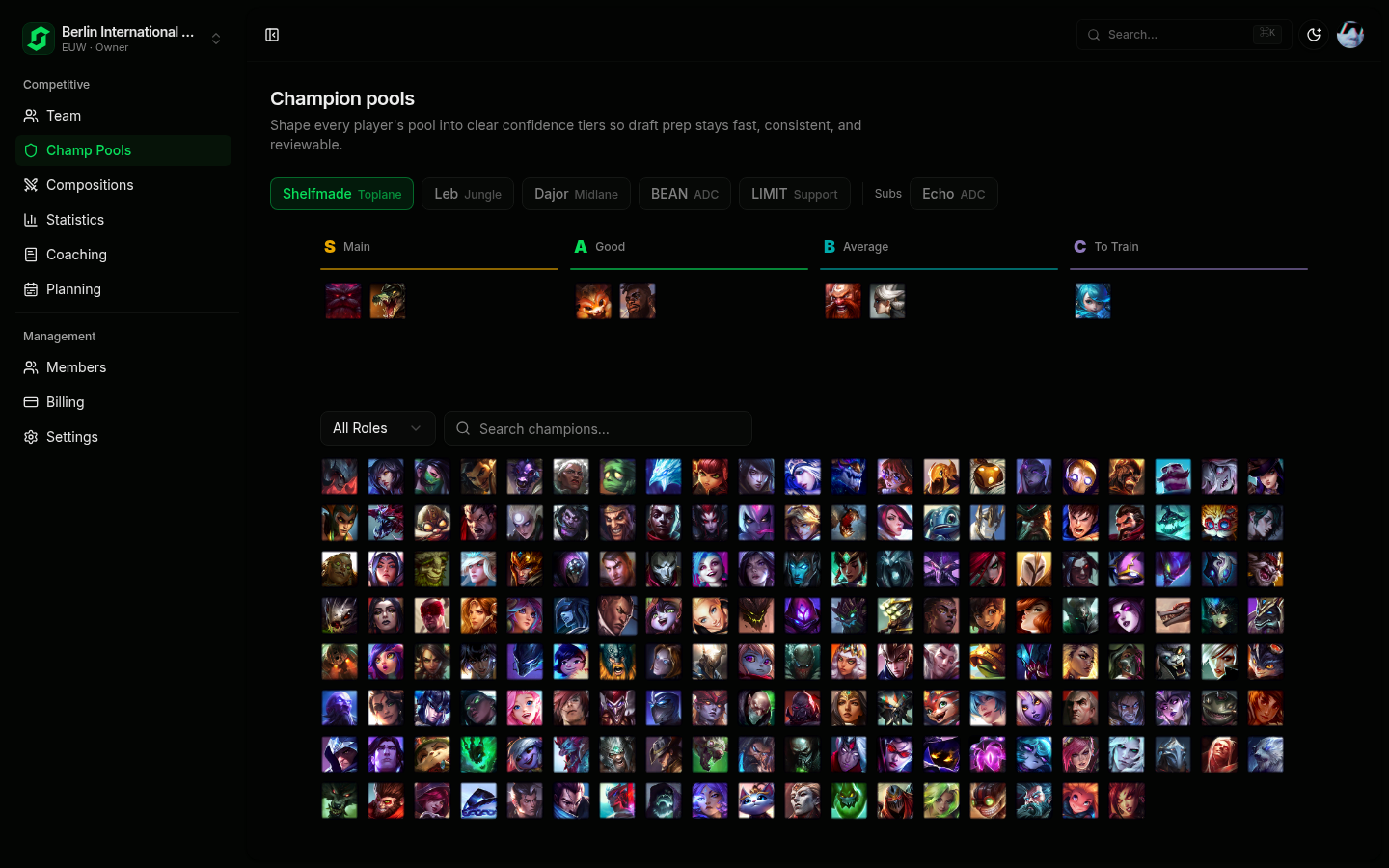Select Ivern champion icon
The height and width of the screenshot is (868, 1389).
(x=432, y=569)
